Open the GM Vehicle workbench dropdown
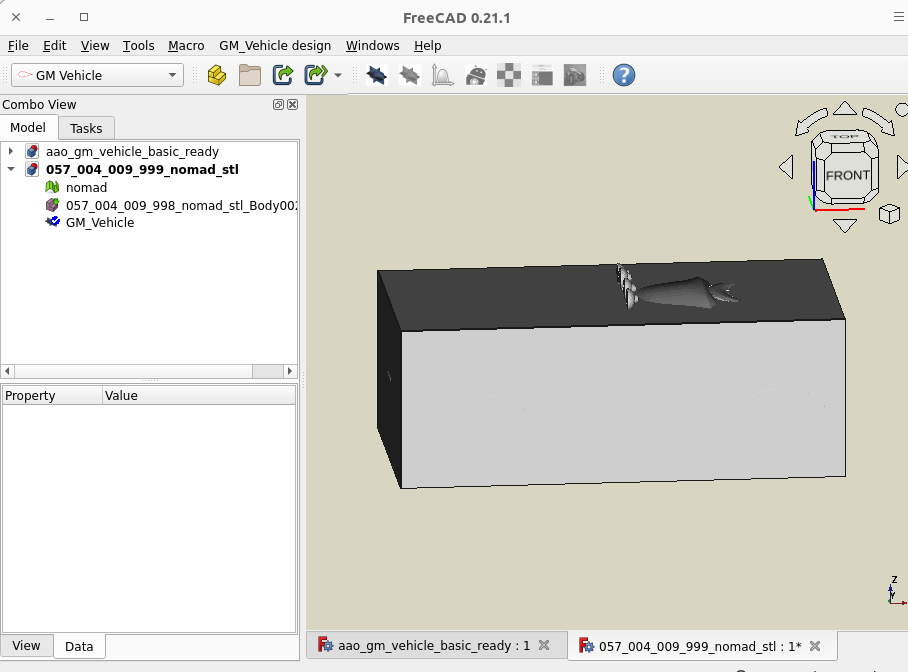 coord(97,75)
